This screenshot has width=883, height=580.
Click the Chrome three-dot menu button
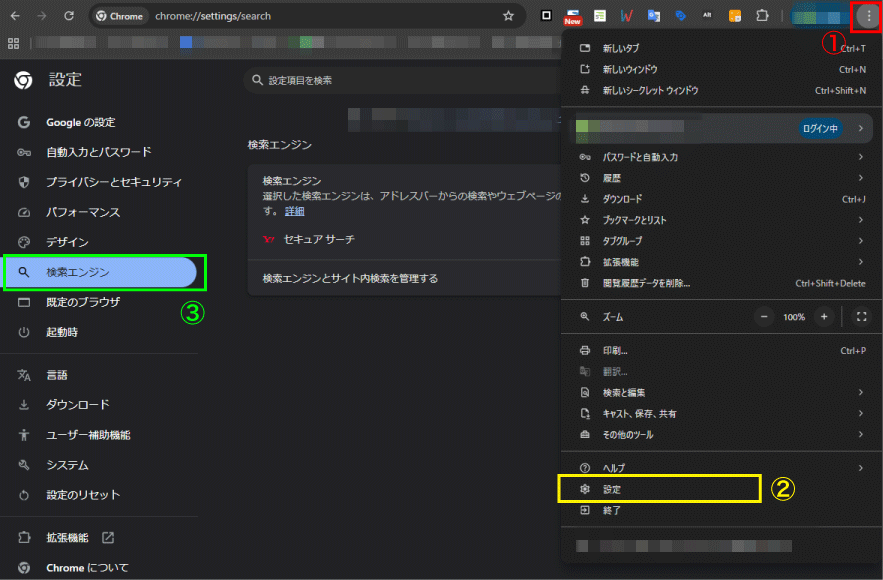867,16
